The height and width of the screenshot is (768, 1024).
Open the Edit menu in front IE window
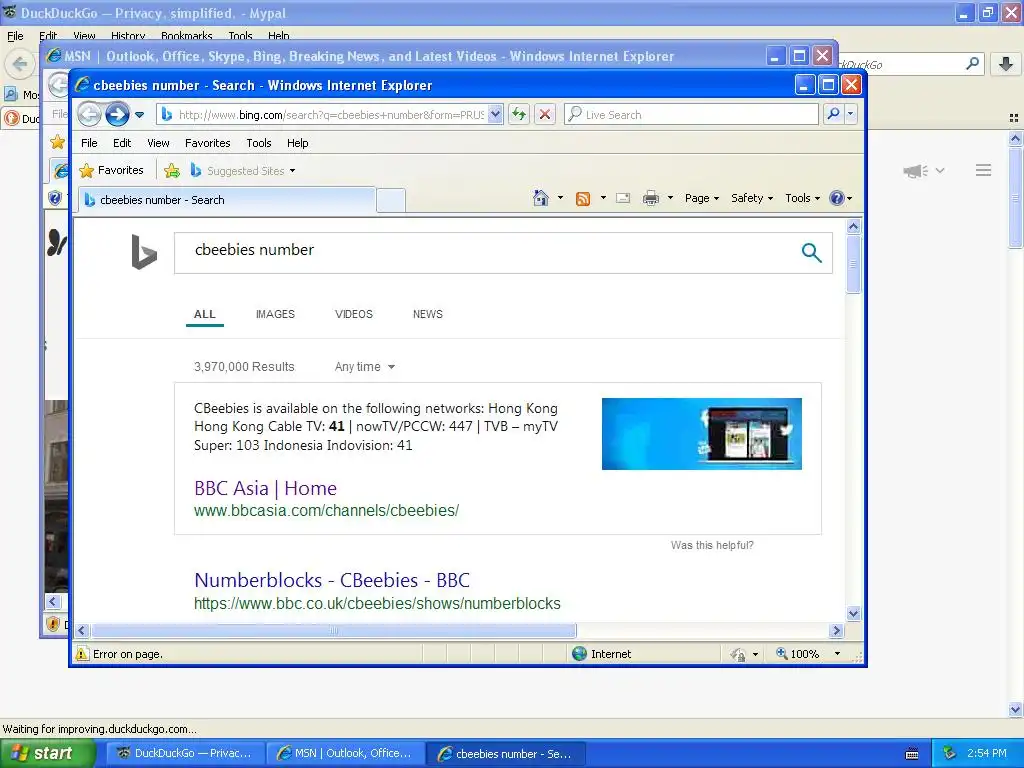point(122,143)
